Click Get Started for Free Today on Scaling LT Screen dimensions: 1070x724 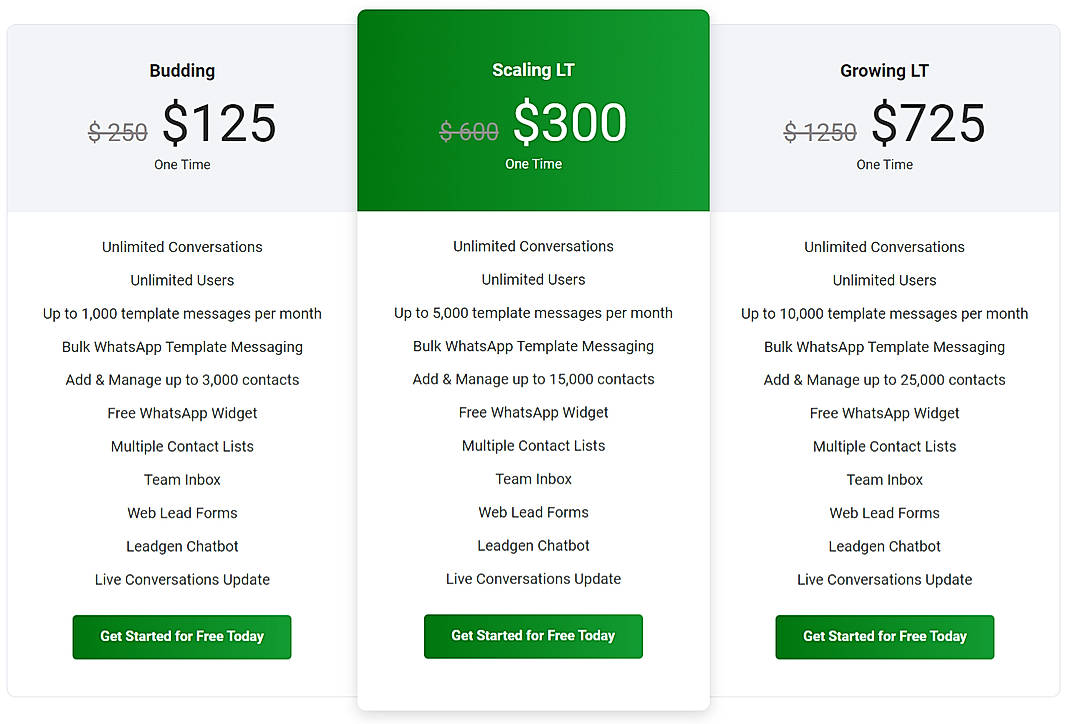tap(533, 636)
